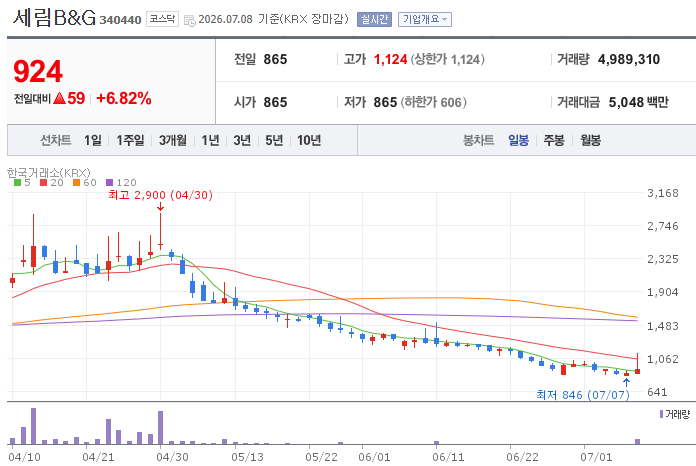The image size is (696, 466).
Task: Click the 세림B&G stock name title
Action: click(55, 18)
